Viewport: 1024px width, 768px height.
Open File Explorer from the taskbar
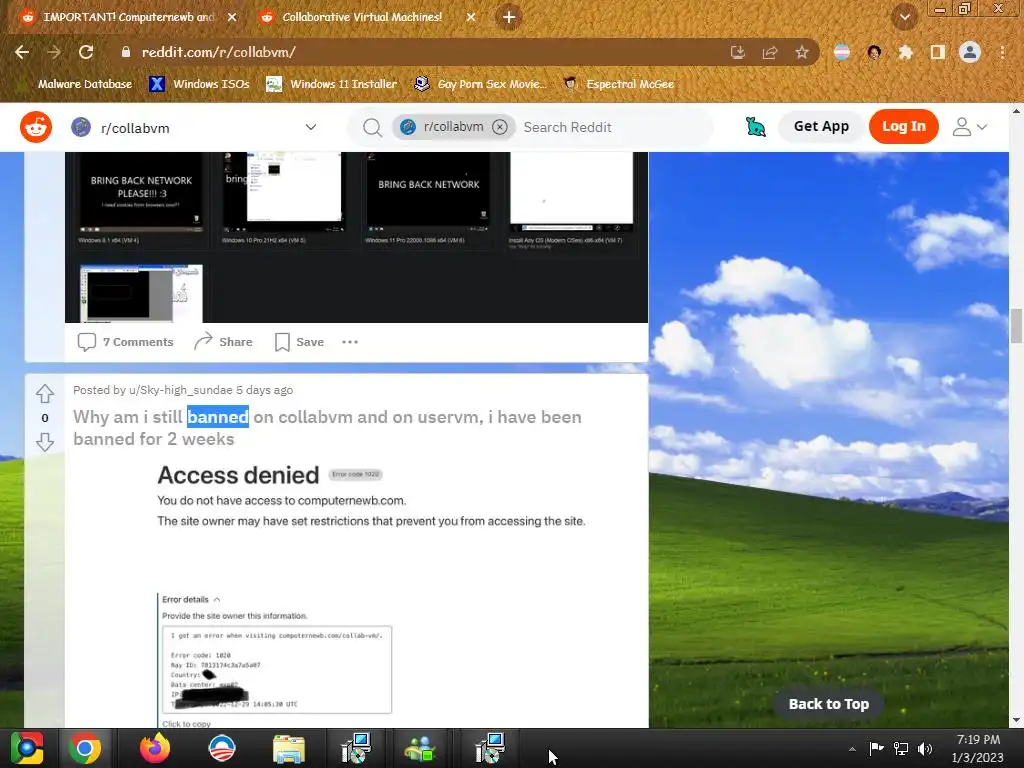click(289, 748)
